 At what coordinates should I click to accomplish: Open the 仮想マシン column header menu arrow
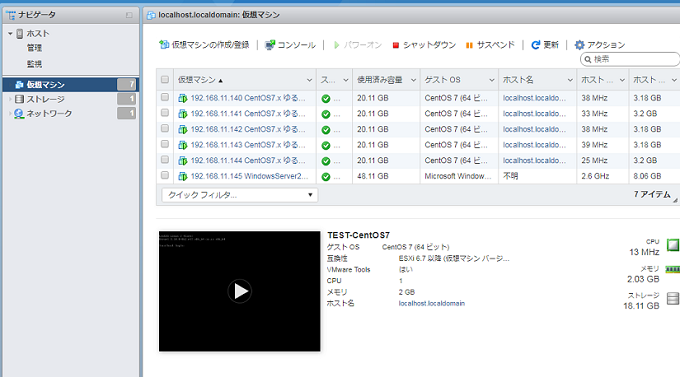point(309,80)
